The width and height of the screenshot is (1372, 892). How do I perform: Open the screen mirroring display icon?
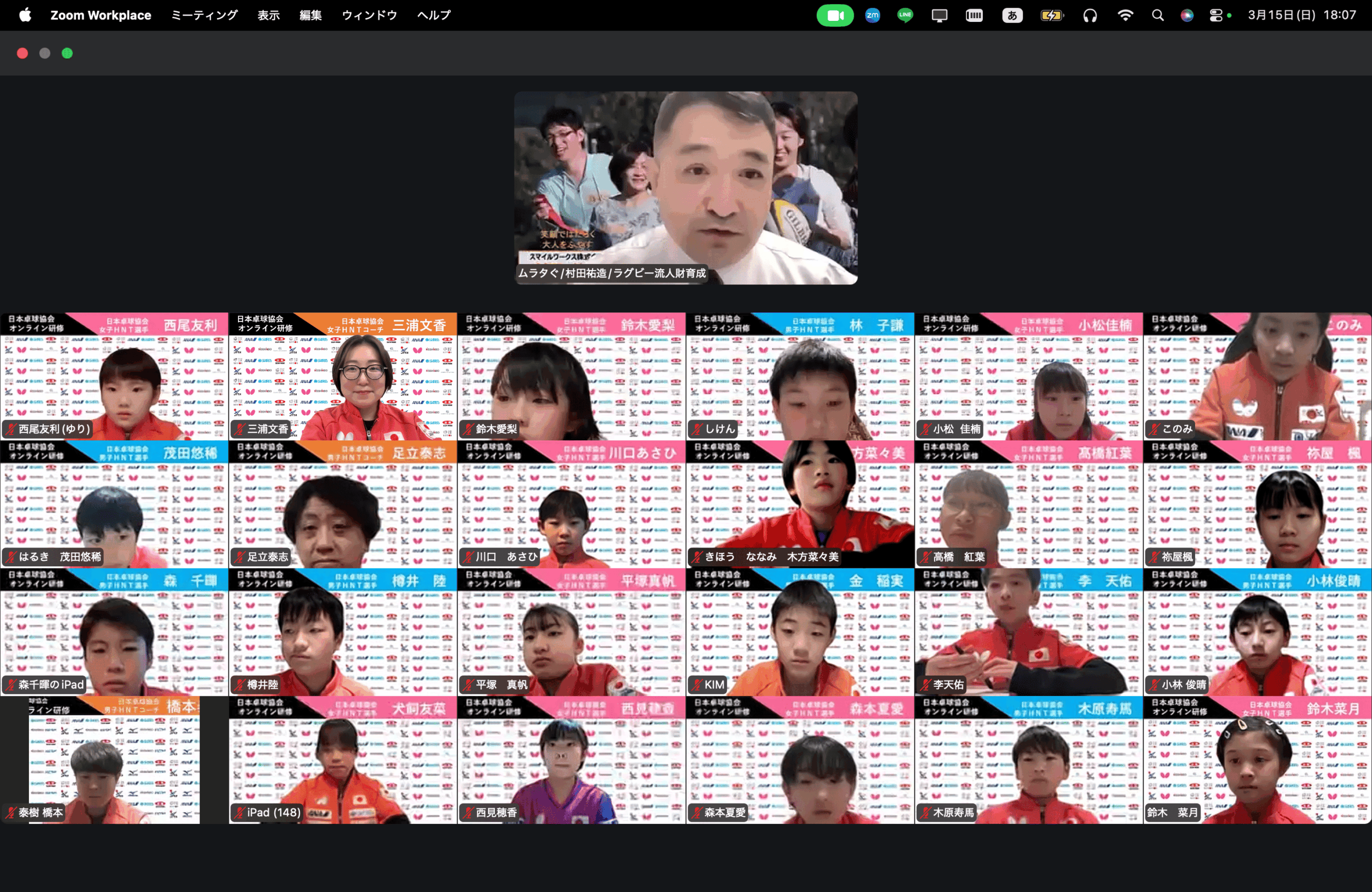click(939, 16)
